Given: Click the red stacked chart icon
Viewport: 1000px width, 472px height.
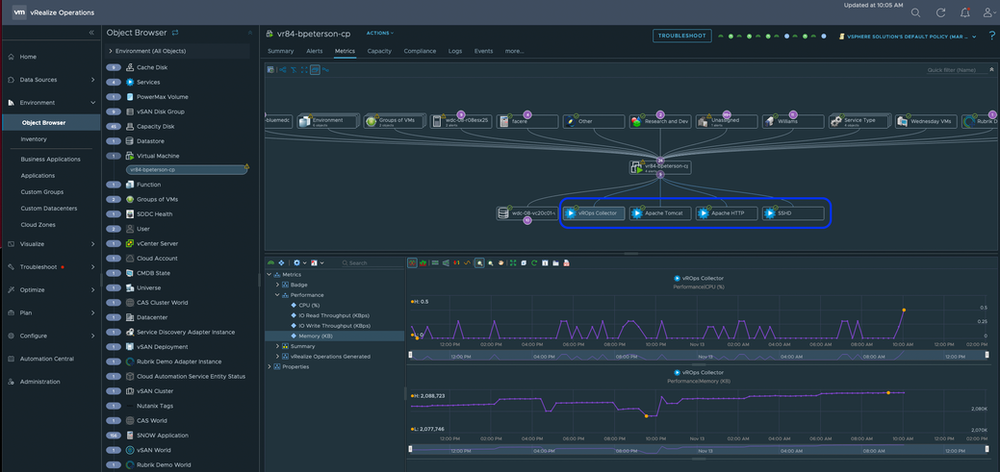Looking at the screenshot, I should (x=423, y=262).
